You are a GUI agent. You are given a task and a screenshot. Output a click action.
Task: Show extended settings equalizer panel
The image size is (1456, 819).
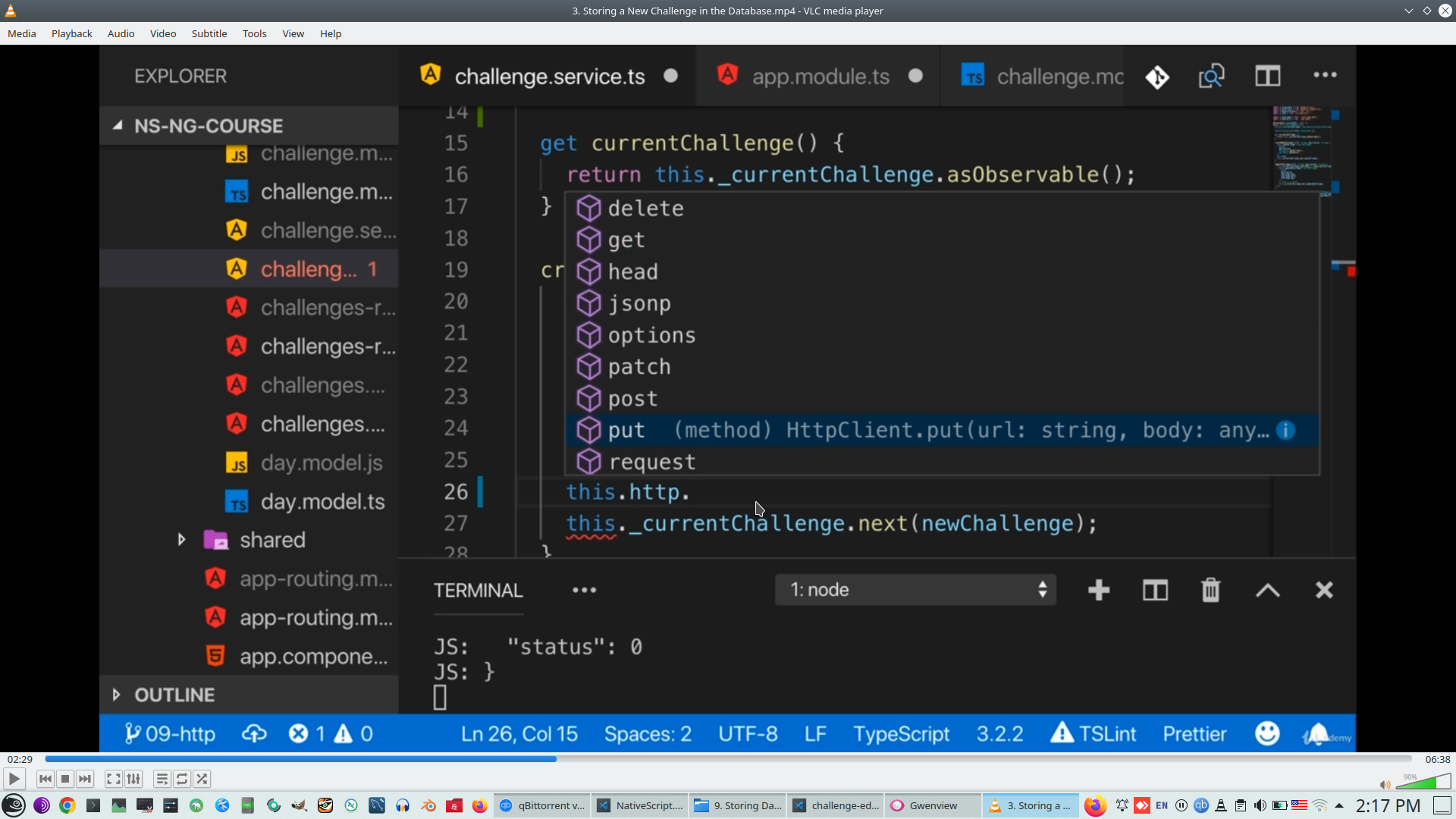click(x=133, y=779)
